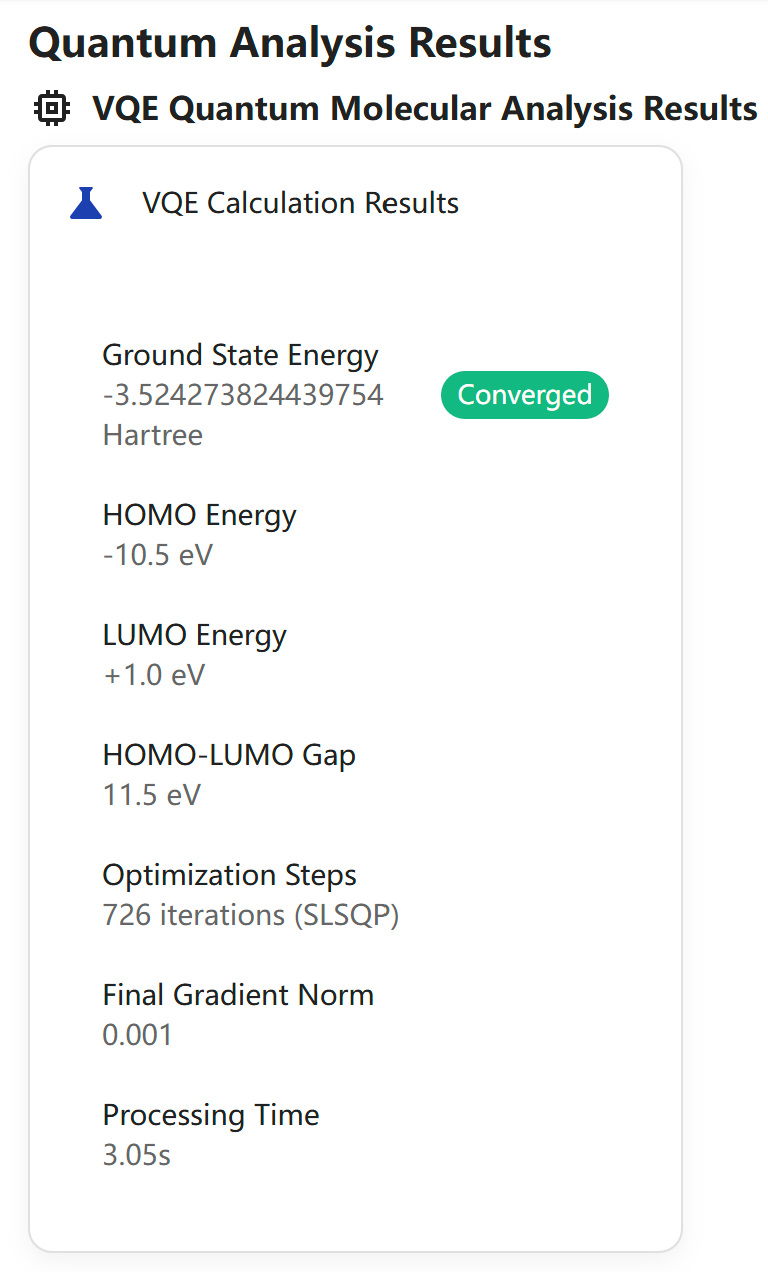Click the ground state energy value -3.524273824439754
768x1272 pixels.
[x=243, y=395]
